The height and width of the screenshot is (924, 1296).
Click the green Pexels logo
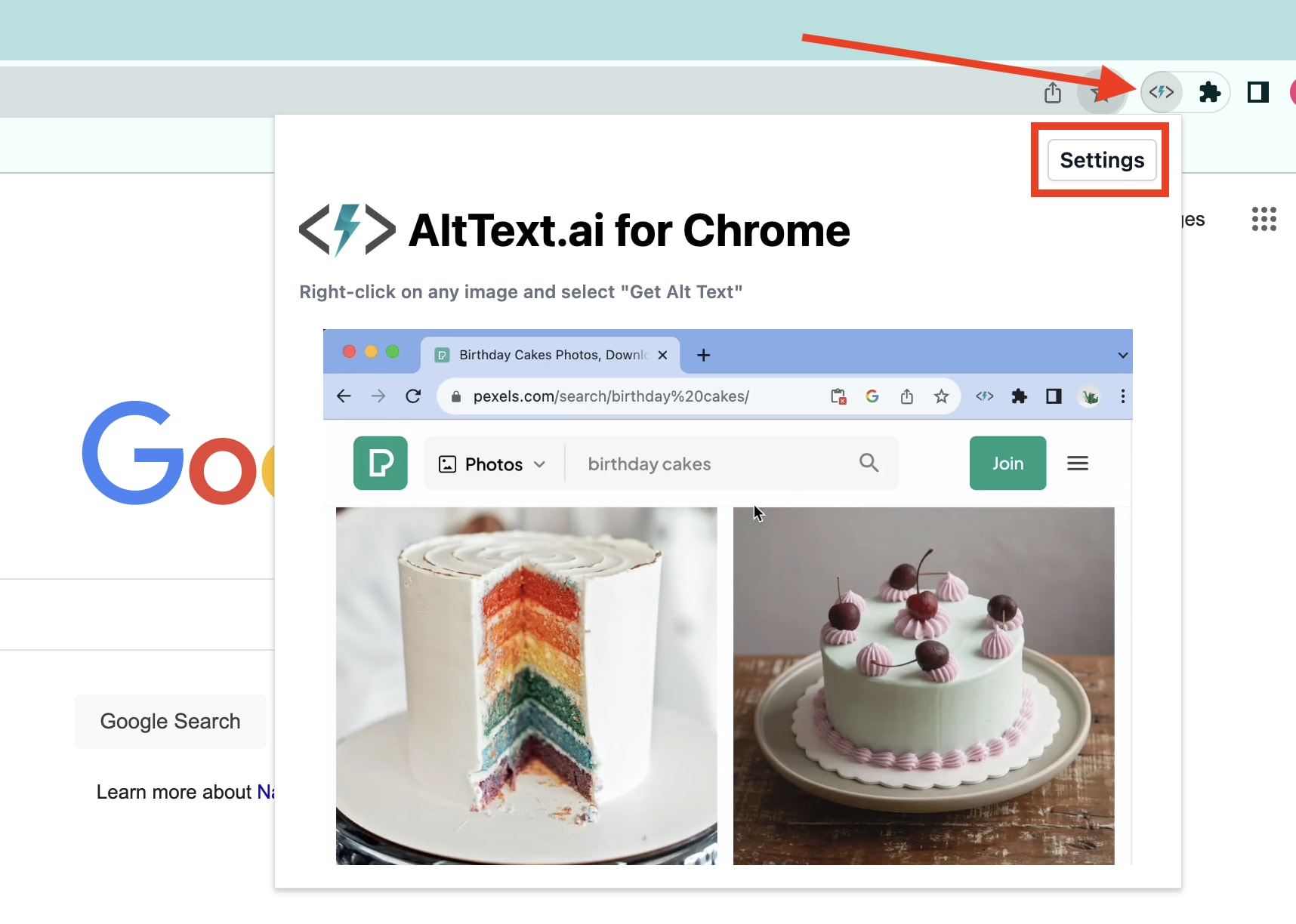click(x=381, y=463)
